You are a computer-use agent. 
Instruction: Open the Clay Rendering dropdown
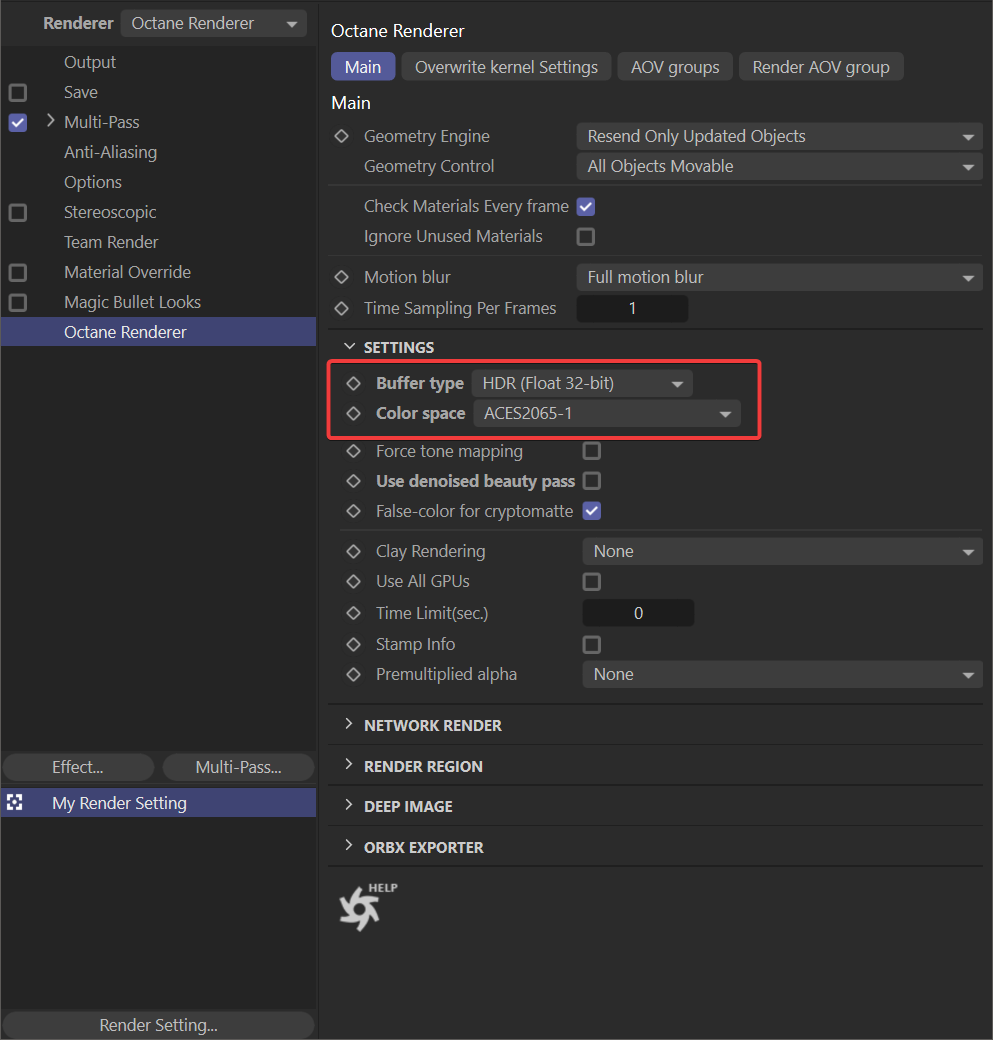pyautogui.click(x=782, y=551)
